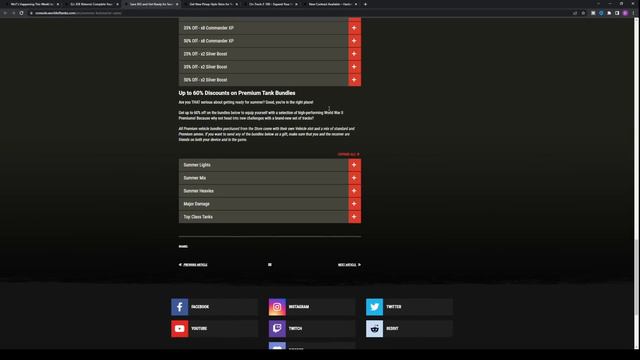
Task: Open the Instagram text link
Action: [x=299, y=307]
